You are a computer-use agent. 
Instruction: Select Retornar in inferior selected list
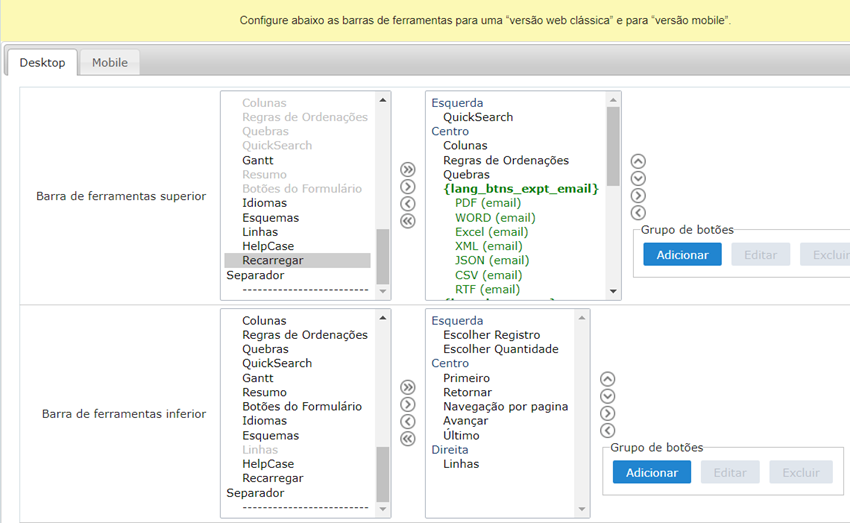point(467,392)
